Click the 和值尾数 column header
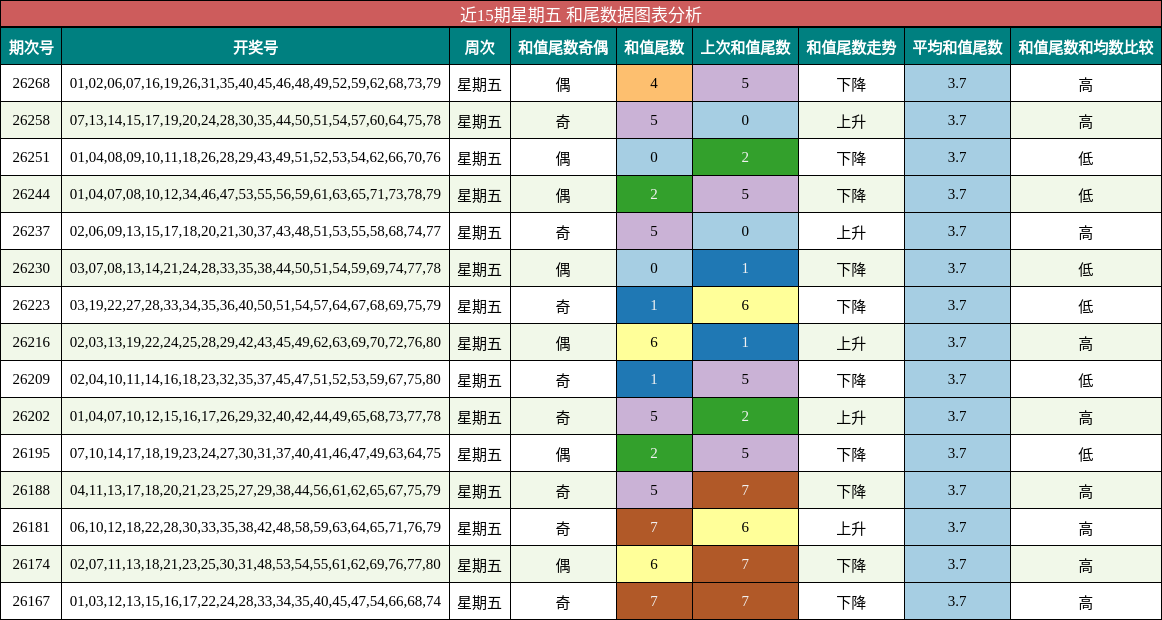The width and height of the screenshot is (1162, 620). (x=654, y=47)
